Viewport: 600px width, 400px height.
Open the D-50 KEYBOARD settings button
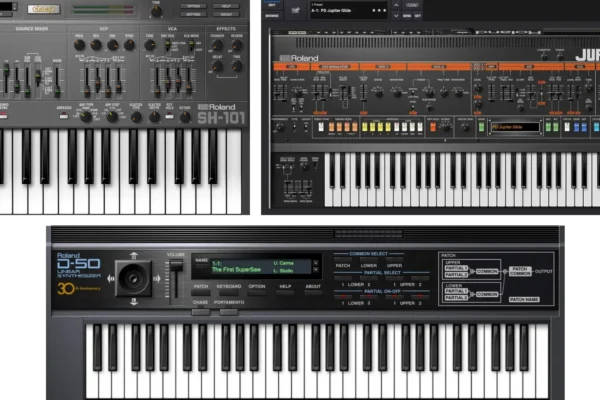(228, 293)
